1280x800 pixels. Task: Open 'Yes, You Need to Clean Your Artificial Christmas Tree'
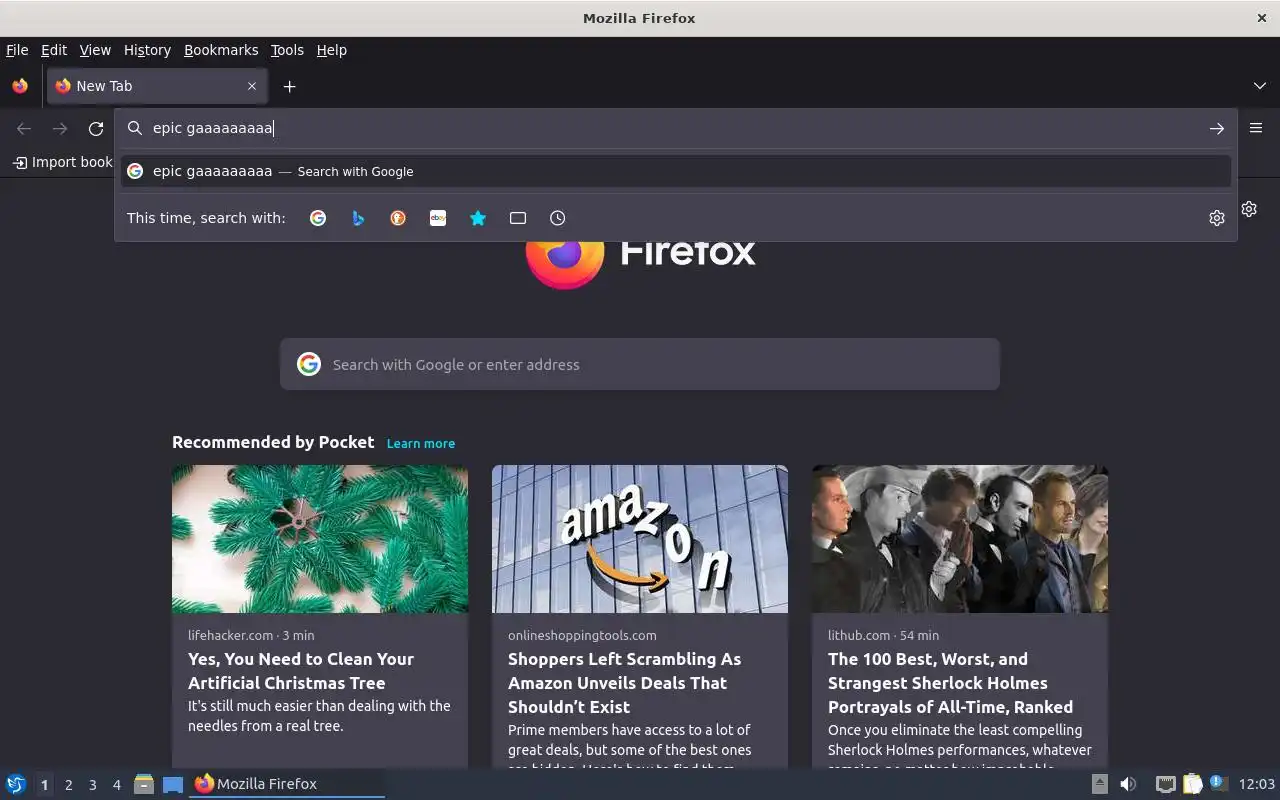(301, 671)
